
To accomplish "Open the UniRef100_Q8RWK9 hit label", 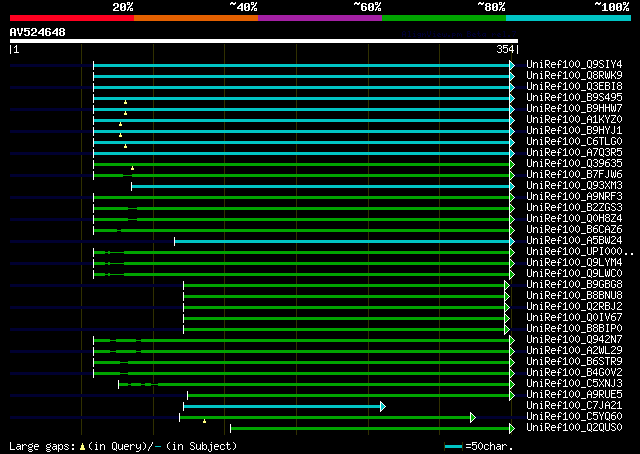I will [x=574, y=76].
